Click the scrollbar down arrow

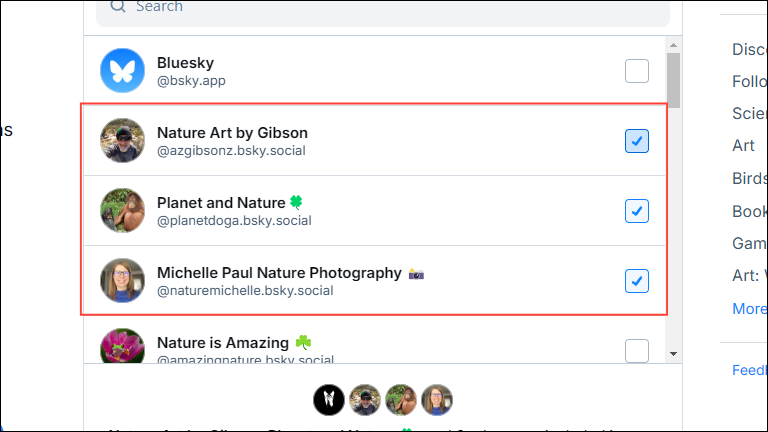[x=674, y=352]
